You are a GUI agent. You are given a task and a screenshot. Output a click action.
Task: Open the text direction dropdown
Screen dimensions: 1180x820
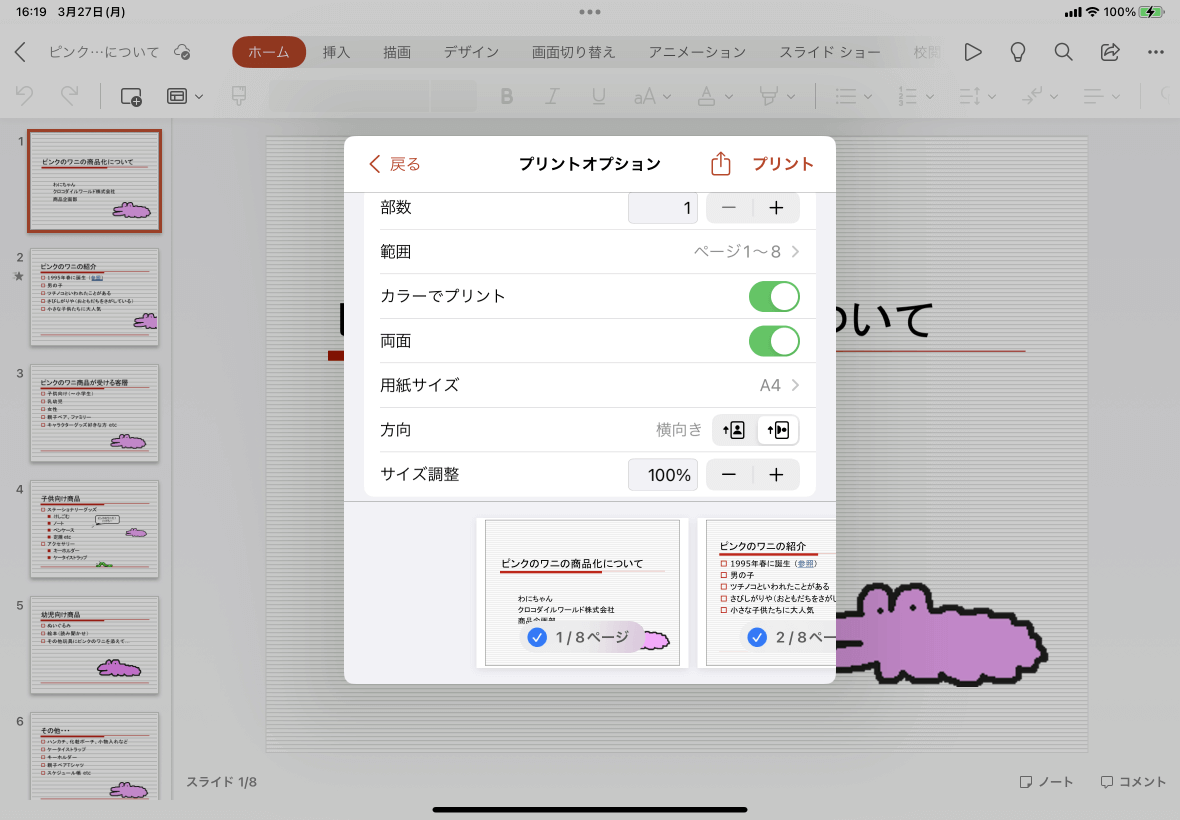(x=1039, y=96)
